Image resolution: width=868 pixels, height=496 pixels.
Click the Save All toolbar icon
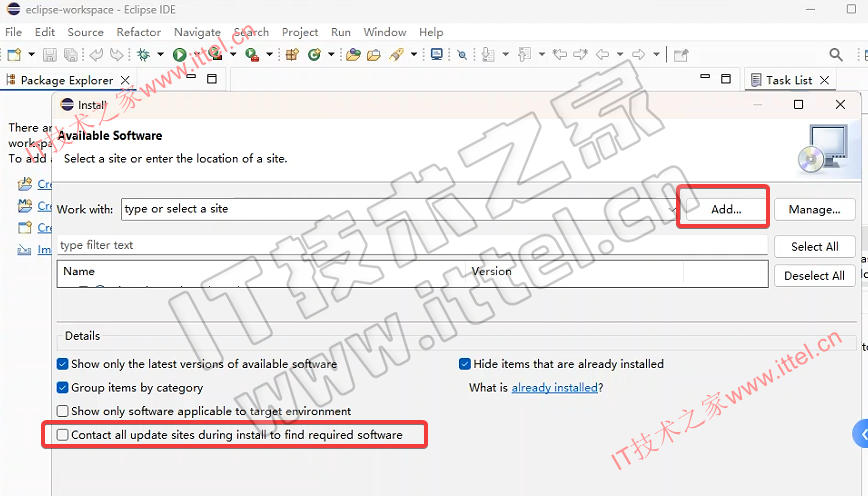click(71, 54)
